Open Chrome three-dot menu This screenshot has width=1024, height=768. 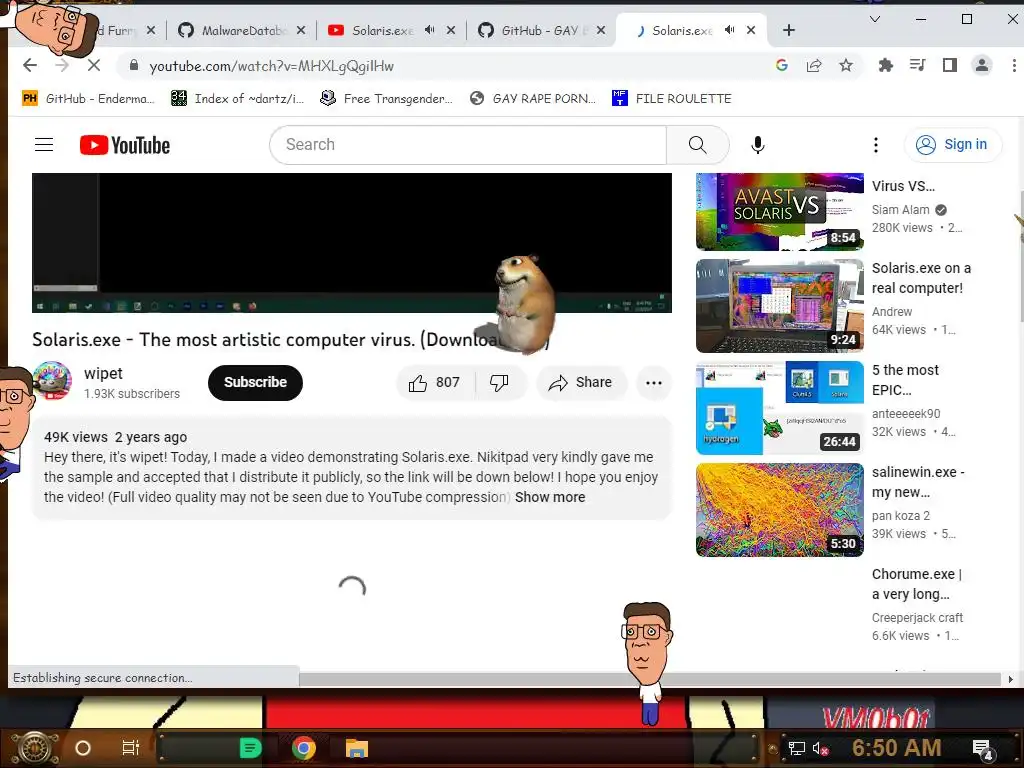click(x=1014, y=65)
